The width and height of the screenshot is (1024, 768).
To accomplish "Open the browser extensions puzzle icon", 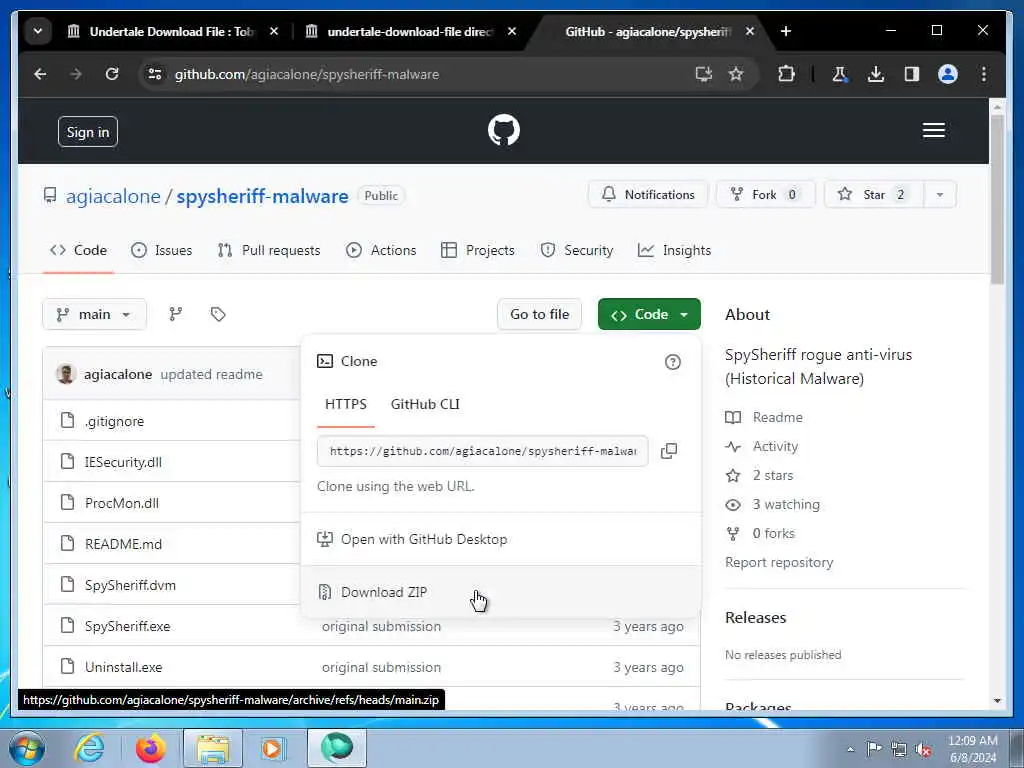I will [x=786, y=74].
